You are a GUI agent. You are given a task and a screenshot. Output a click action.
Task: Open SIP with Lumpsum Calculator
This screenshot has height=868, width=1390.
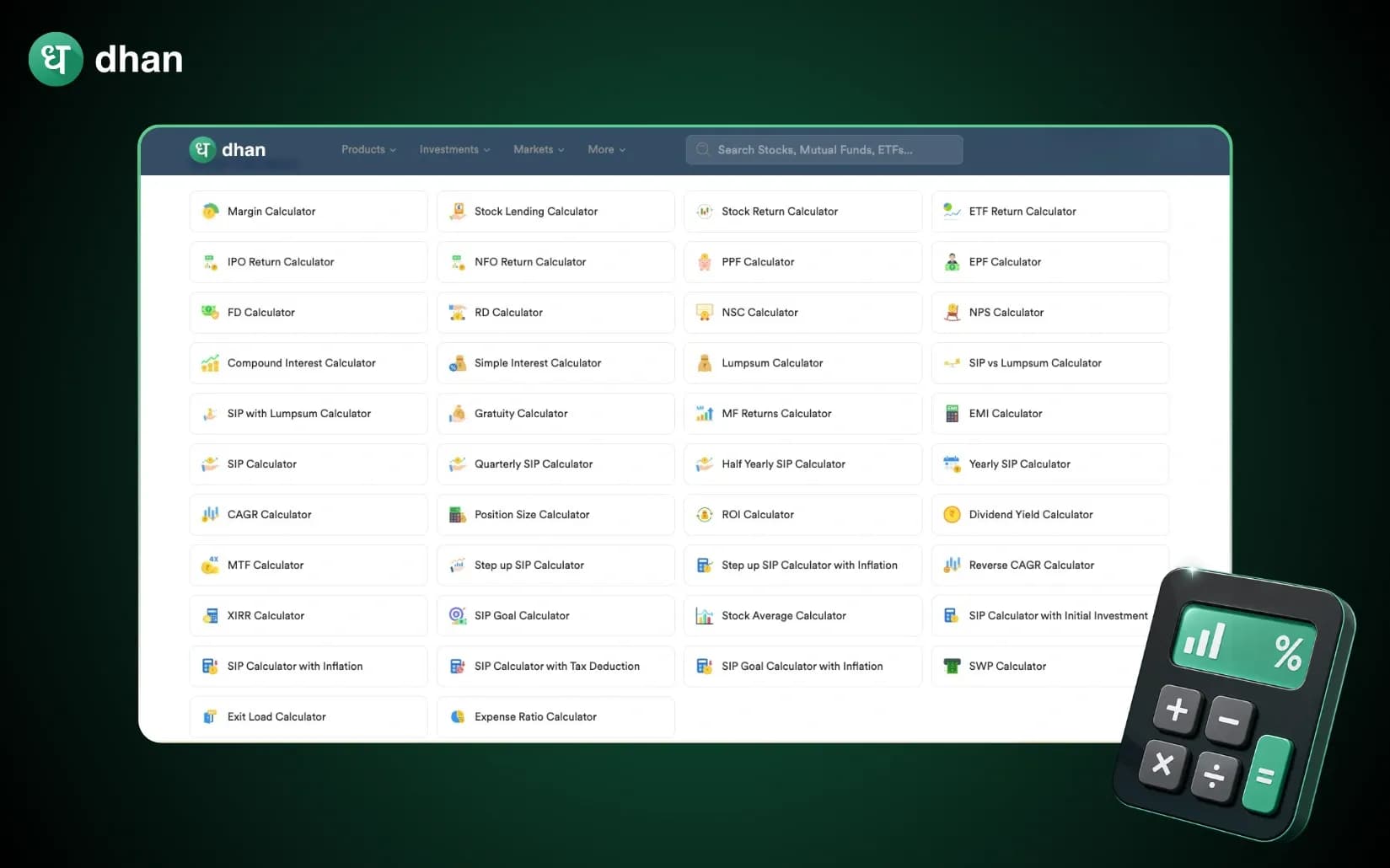click(x=309, y=414)
